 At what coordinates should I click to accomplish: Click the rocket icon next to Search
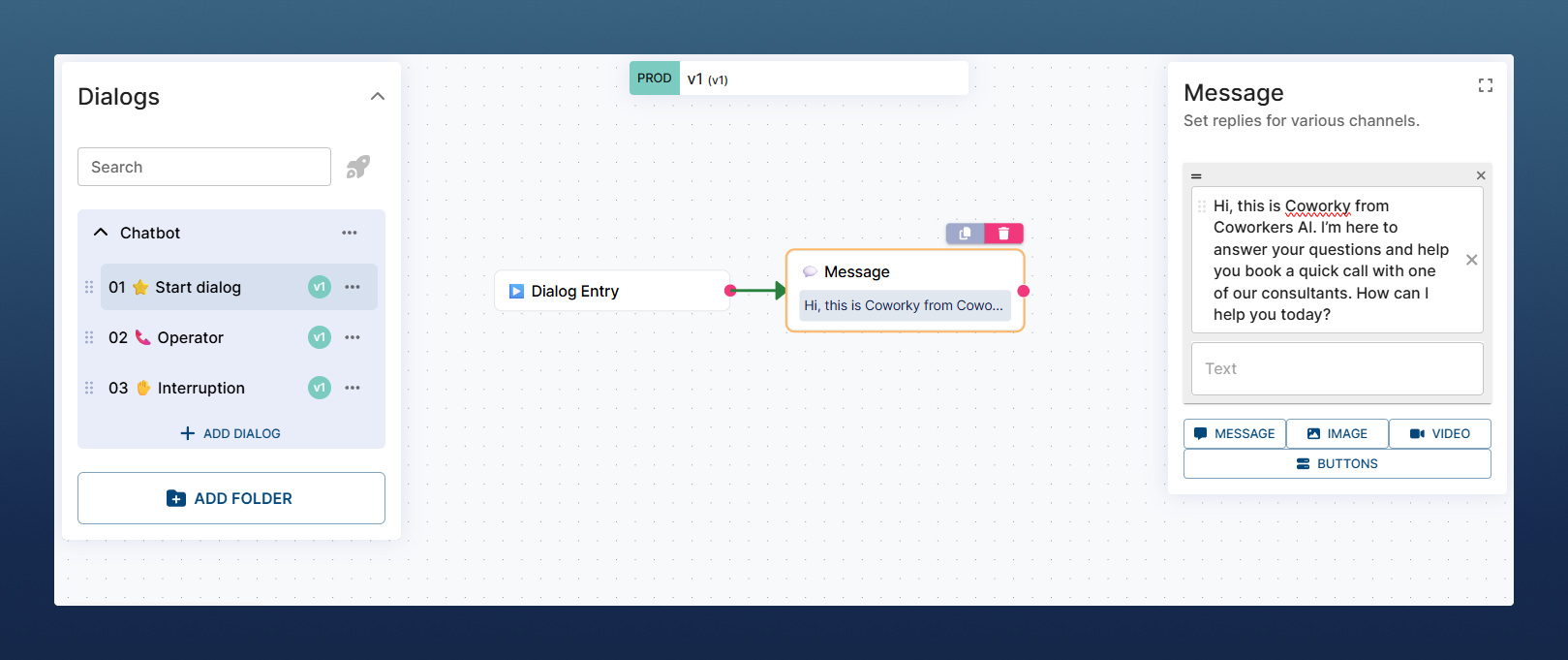point(358,167)
